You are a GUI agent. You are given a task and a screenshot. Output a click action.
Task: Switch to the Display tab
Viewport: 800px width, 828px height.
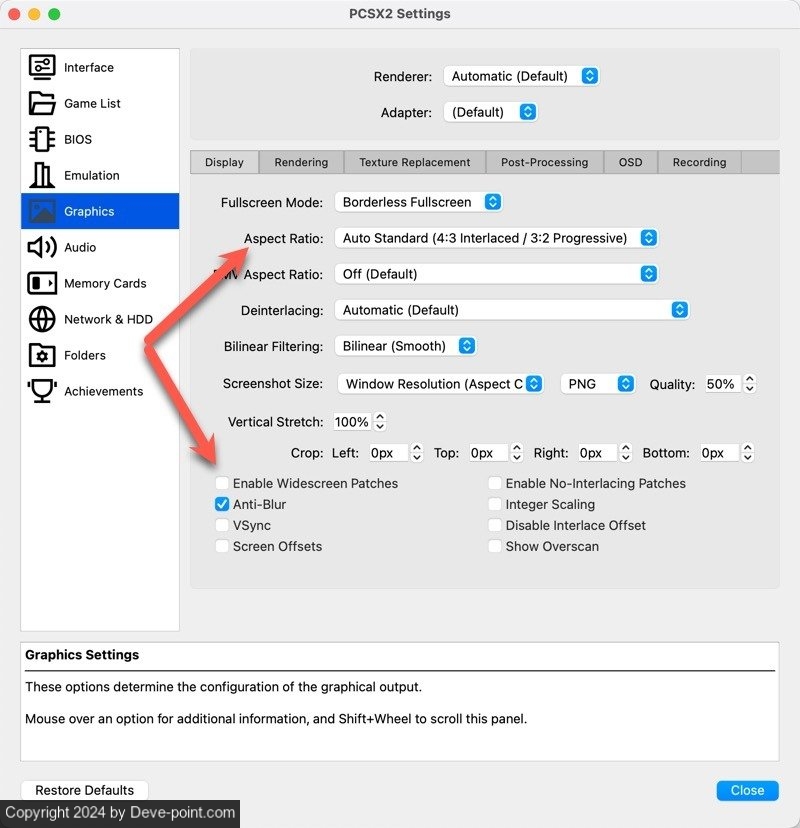[224, 162]
